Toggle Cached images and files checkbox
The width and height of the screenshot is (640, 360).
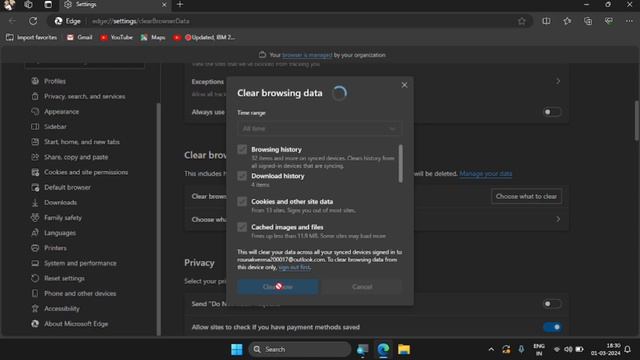point(242,227)
